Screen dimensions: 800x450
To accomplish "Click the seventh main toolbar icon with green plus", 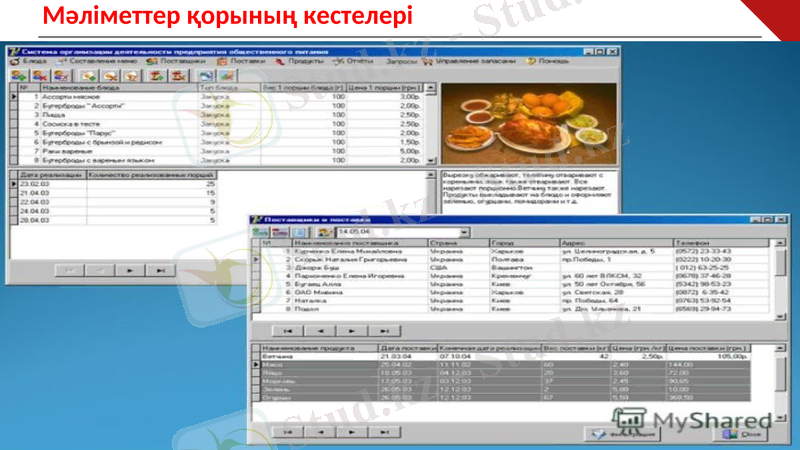I will [157, 76].
